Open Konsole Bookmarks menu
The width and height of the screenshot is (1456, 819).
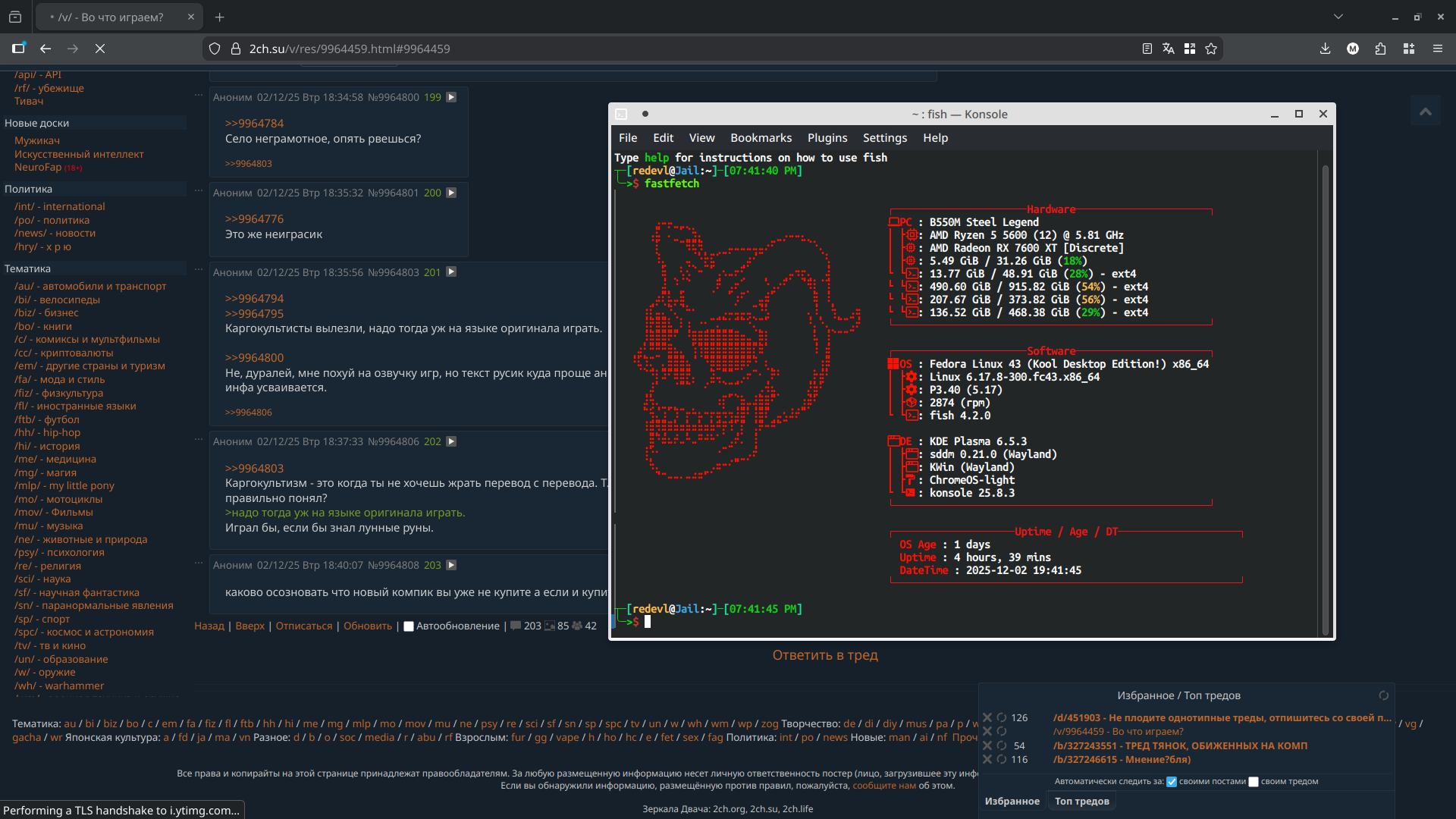761,138
